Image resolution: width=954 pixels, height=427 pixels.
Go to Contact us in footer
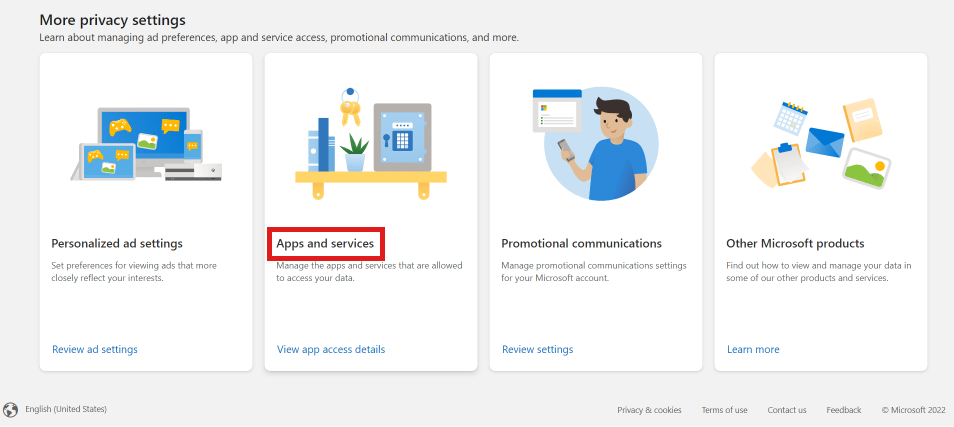pos(787,410)
